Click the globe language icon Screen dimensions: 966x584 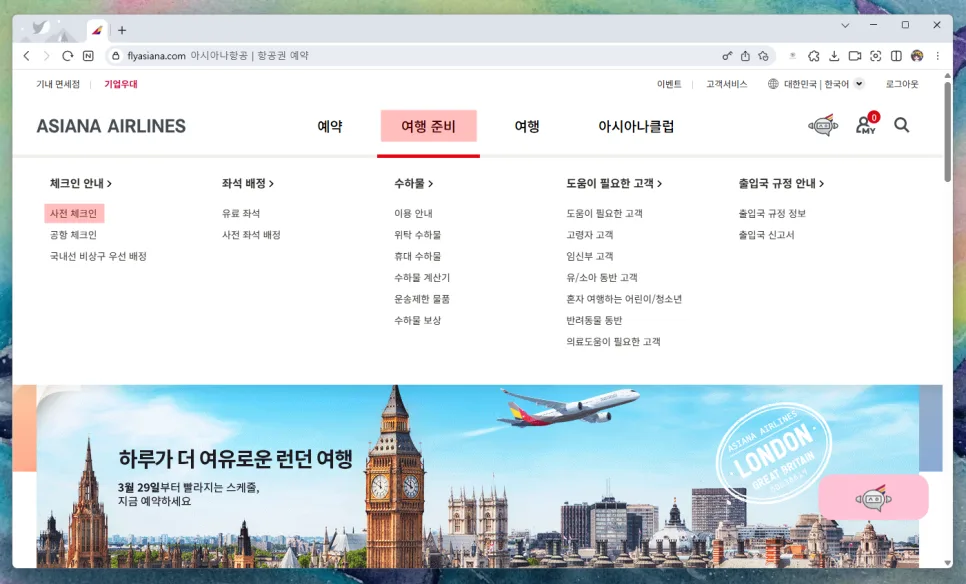click(x=773, y=84)
